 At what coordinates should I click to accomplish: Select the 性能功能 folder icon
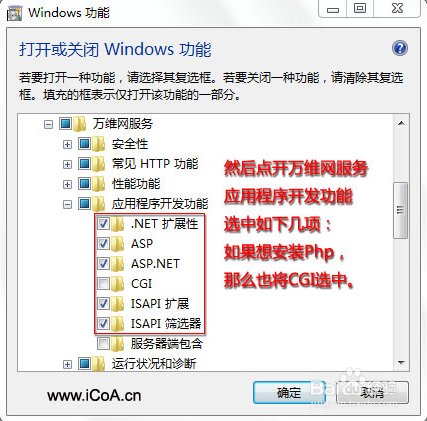pos(99,184)
